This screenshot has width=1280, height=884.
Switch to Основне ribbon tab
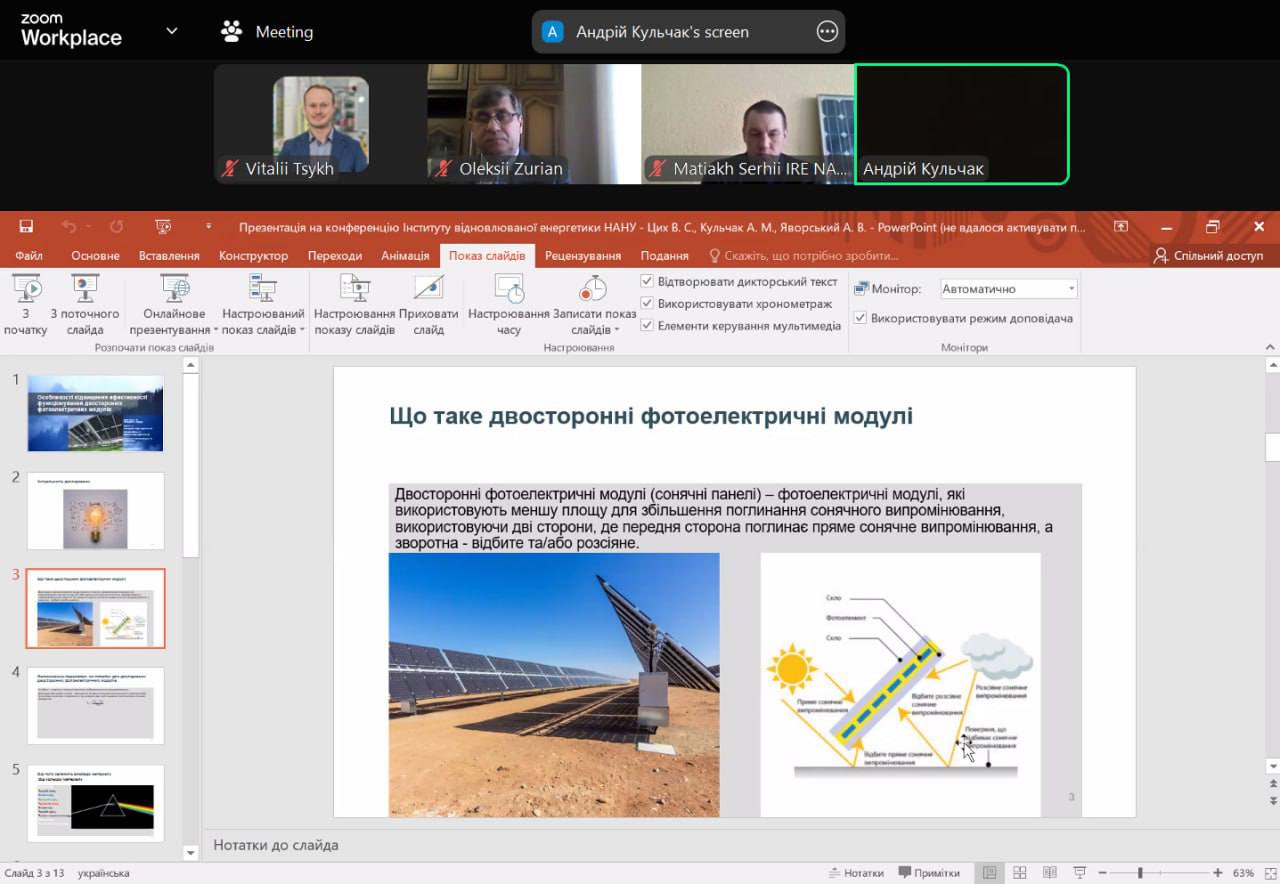pyautogui.click(x=95, y=256)
